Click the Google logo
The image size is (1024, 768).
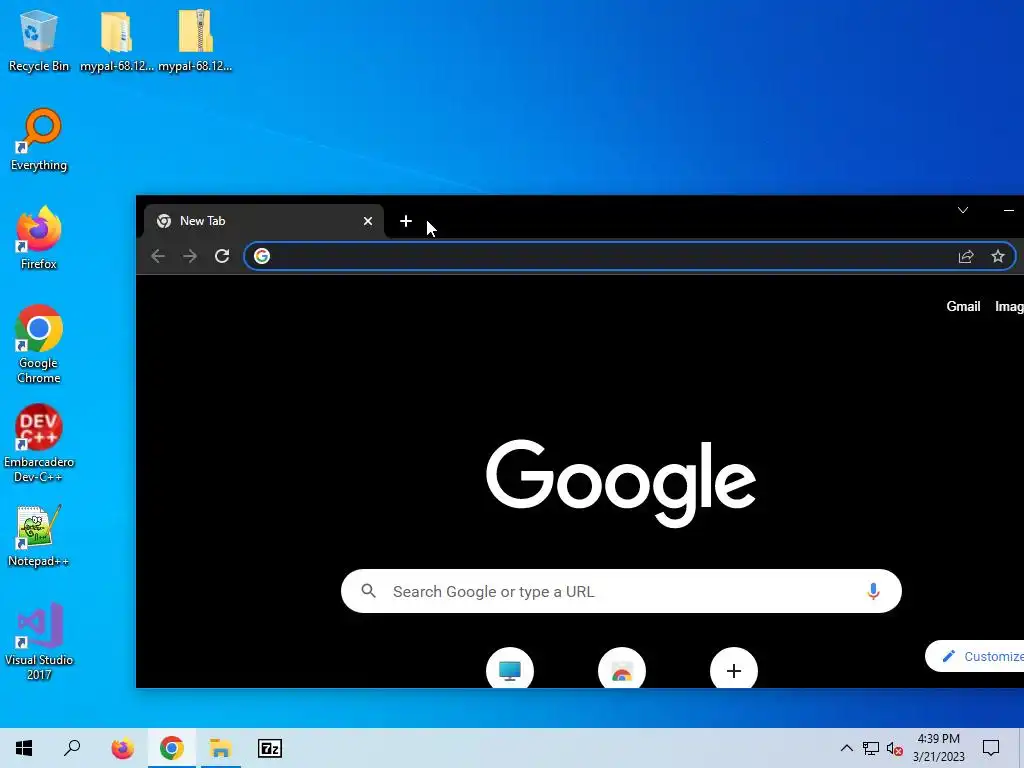[x=621, y=483]
